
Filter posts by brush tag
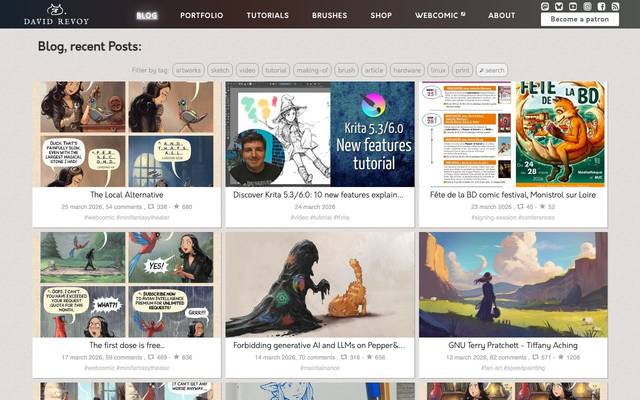347,70
